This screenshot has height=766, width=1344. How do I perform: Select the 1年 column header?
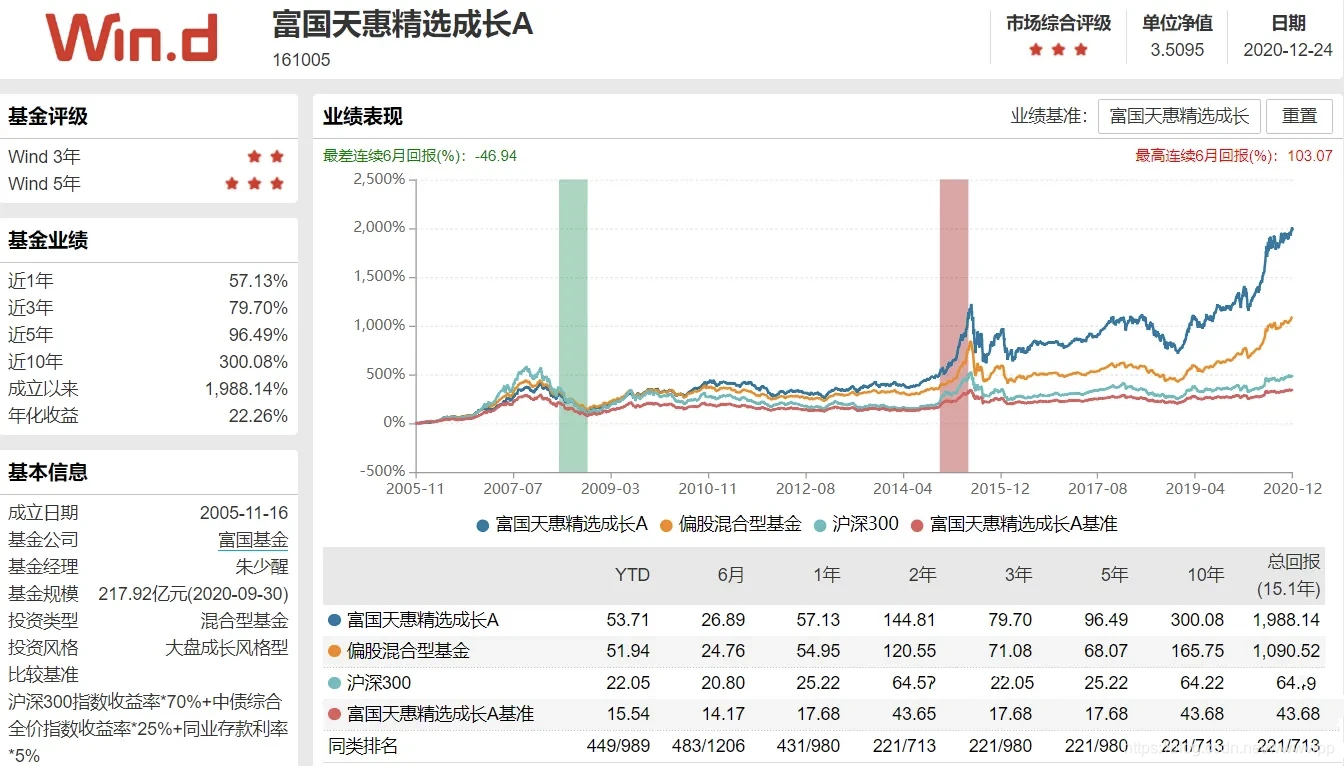tap(827, 575)
